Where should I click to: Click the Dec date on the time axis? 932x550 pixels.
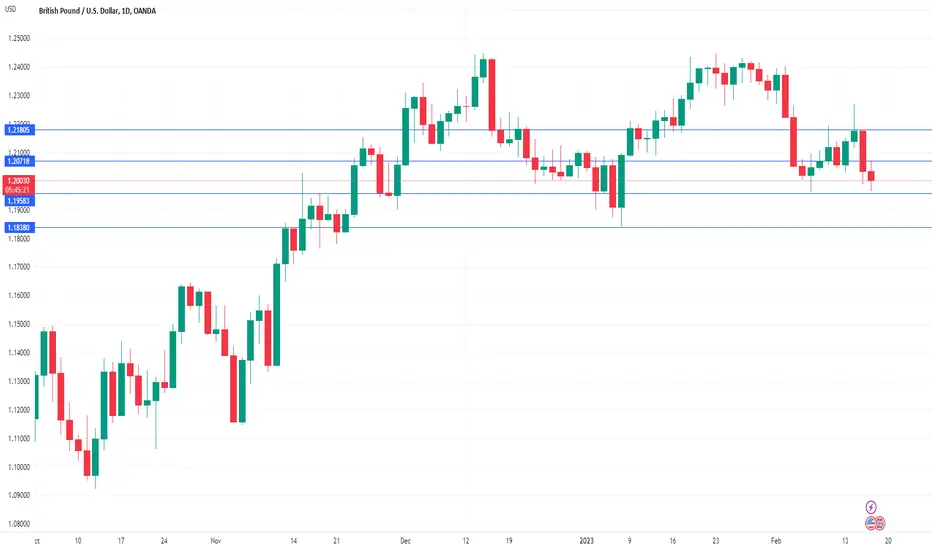(x=405, y=540)
